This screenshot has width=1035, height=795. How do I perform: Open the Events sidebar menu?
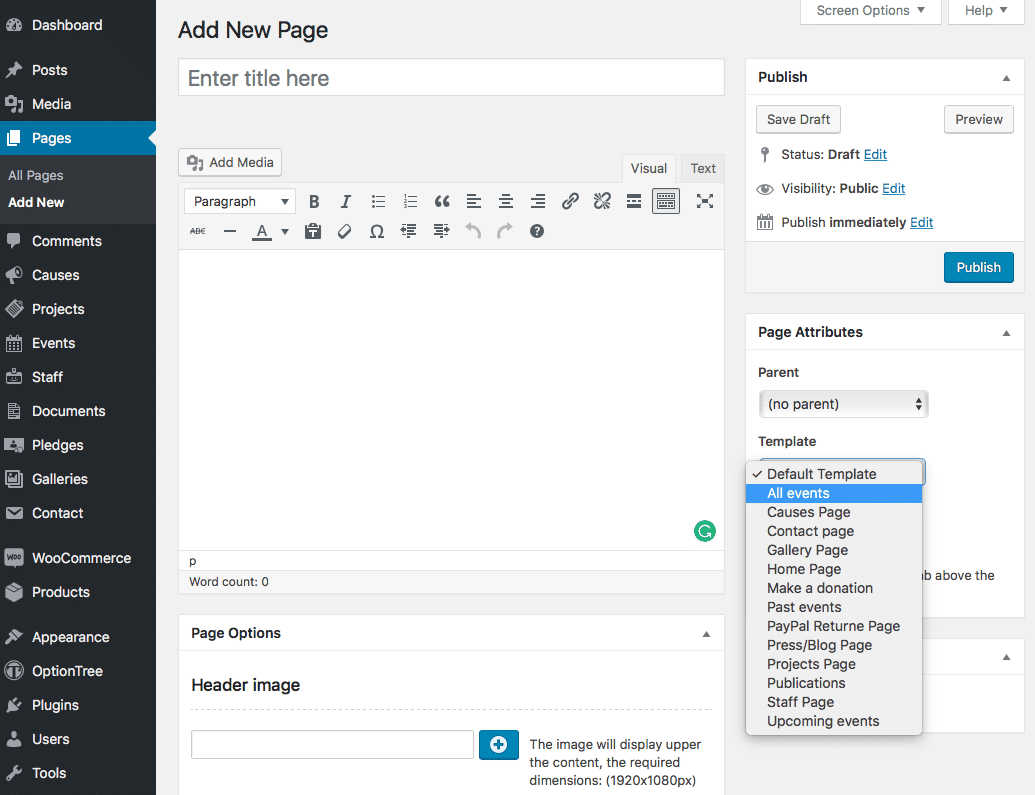78,343
